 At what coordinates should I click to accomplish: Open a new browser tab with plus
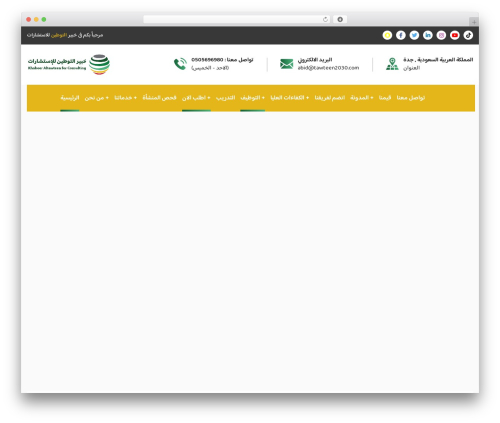point(474,22)
